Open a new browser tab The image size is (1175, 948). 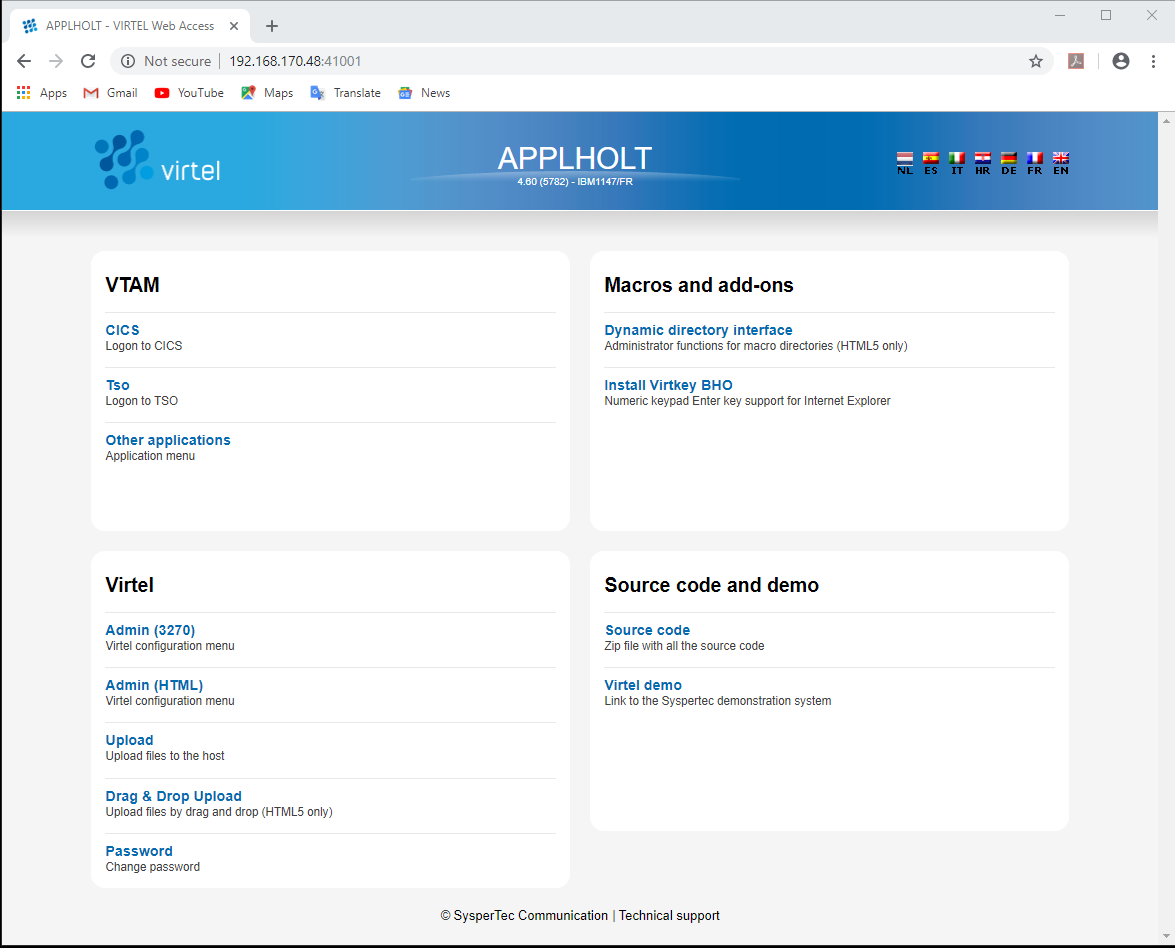(272, 26)
